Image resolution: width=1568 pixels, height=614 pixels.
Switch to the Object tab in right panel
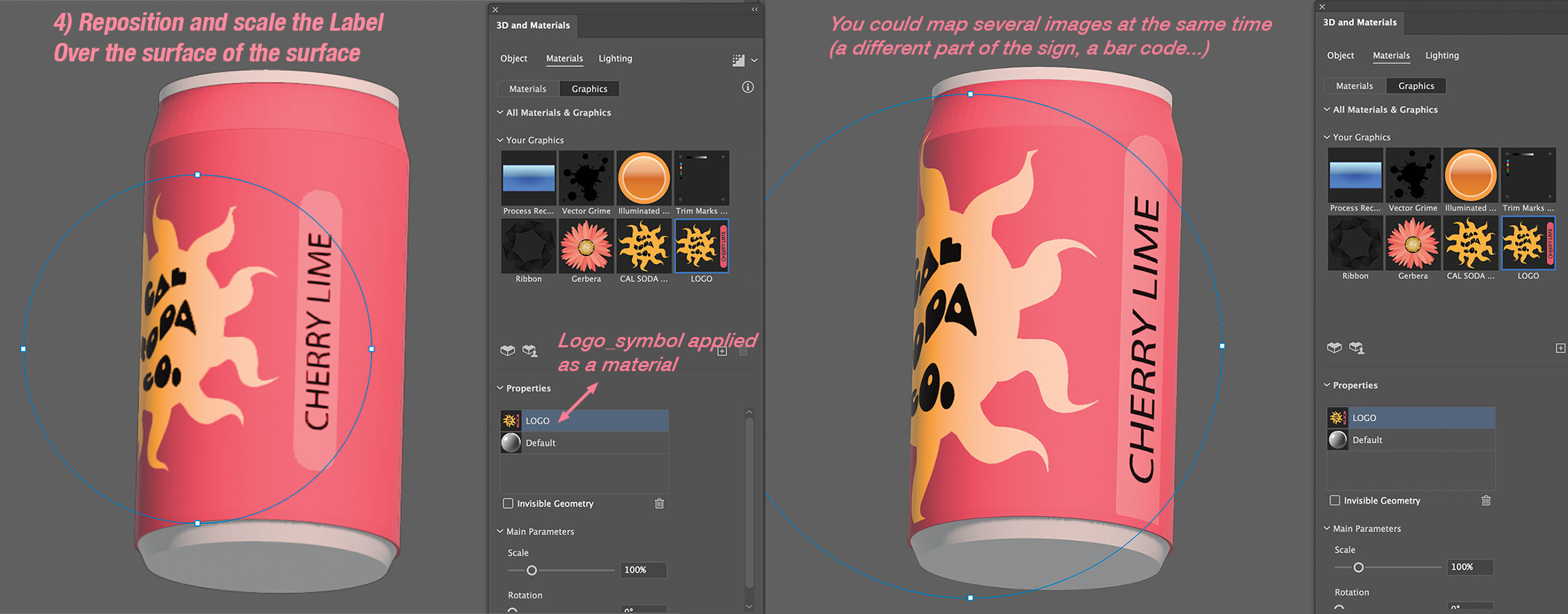(1340, 56)
